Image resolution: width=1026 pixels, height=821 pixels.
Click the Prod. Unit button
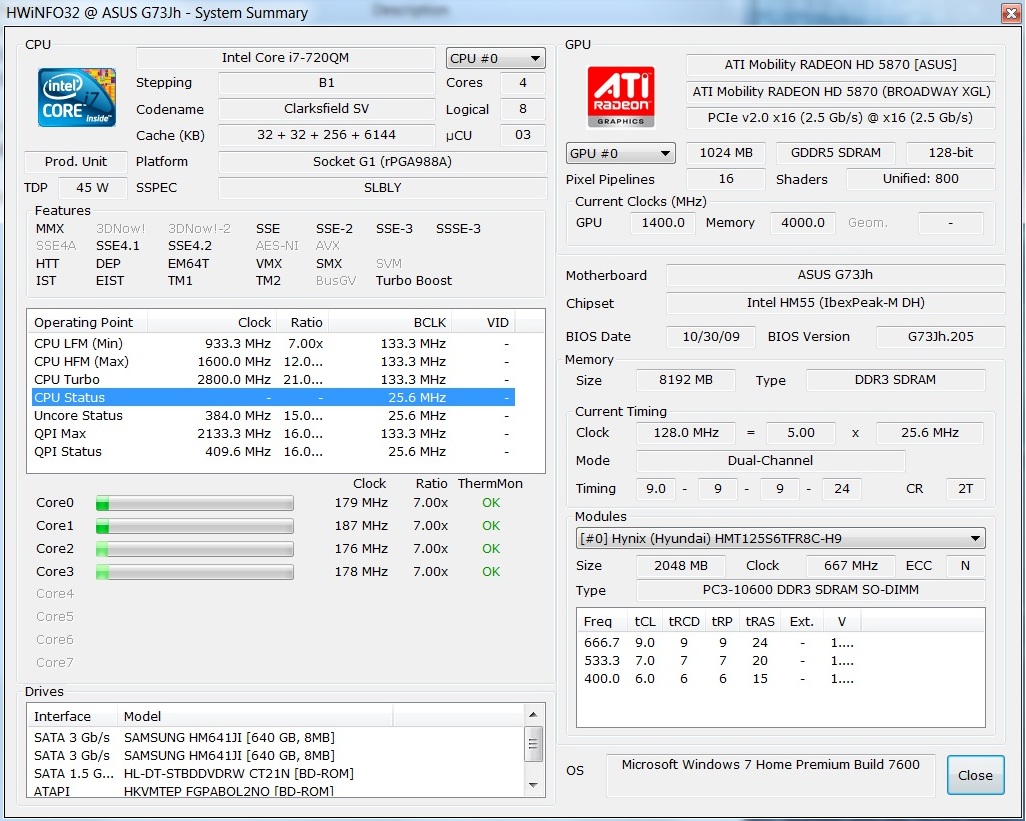tap(76, 162)
